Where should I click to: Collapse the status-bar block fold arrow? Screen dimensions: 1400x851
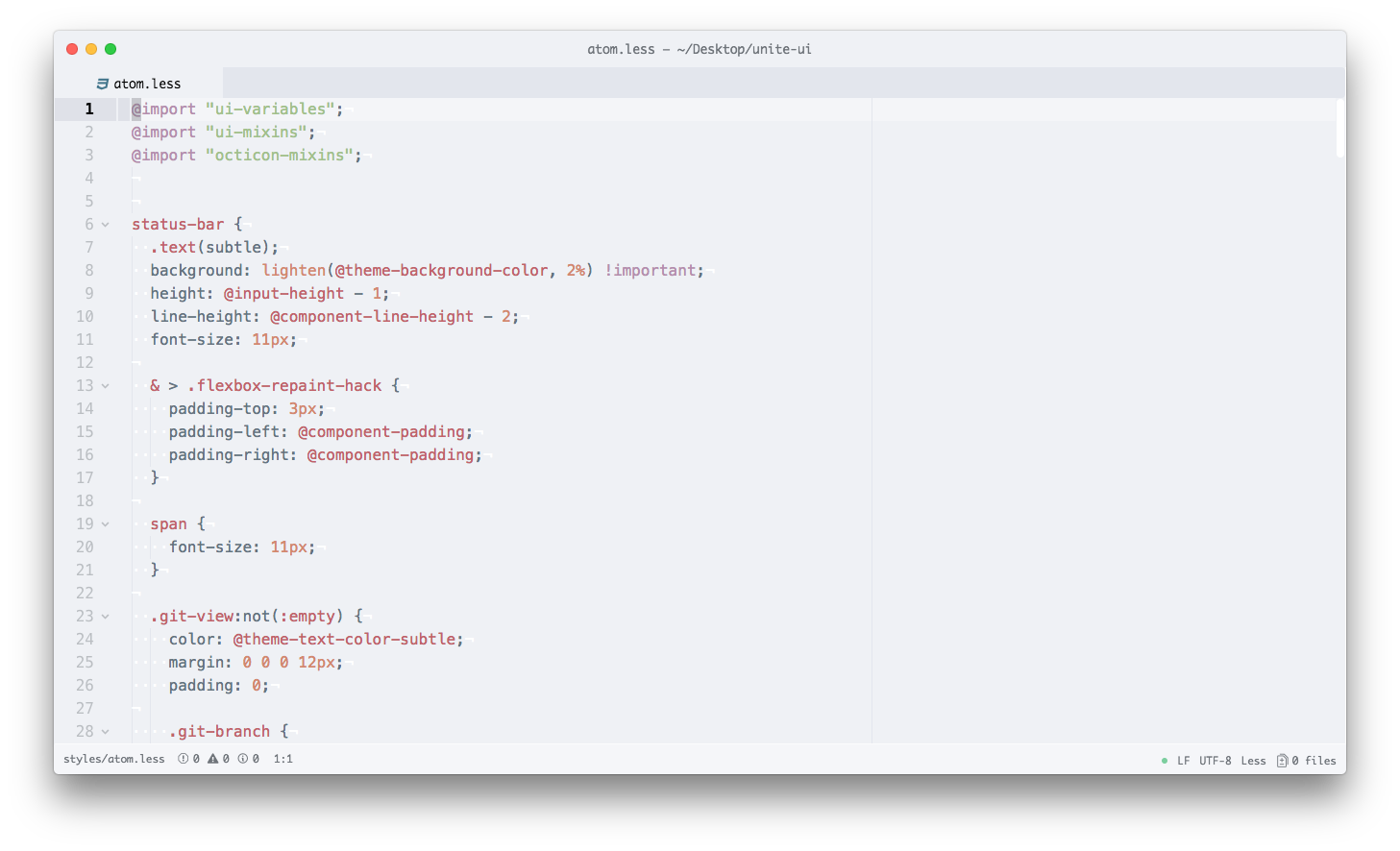coord(106,225)
